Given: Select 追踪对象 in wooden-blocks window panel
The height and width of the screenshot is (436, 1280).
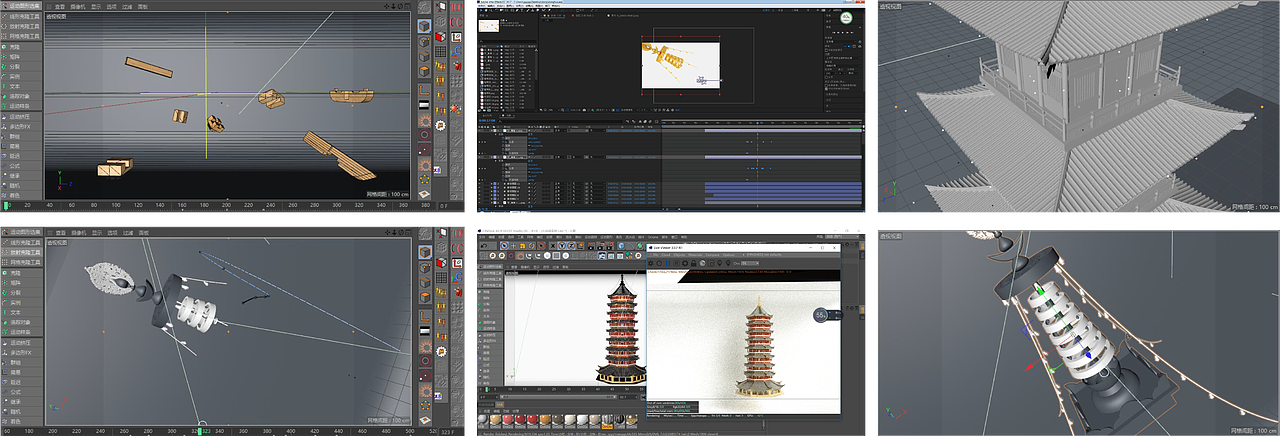Looking at the screenshot, I should (x=22, y=98).
